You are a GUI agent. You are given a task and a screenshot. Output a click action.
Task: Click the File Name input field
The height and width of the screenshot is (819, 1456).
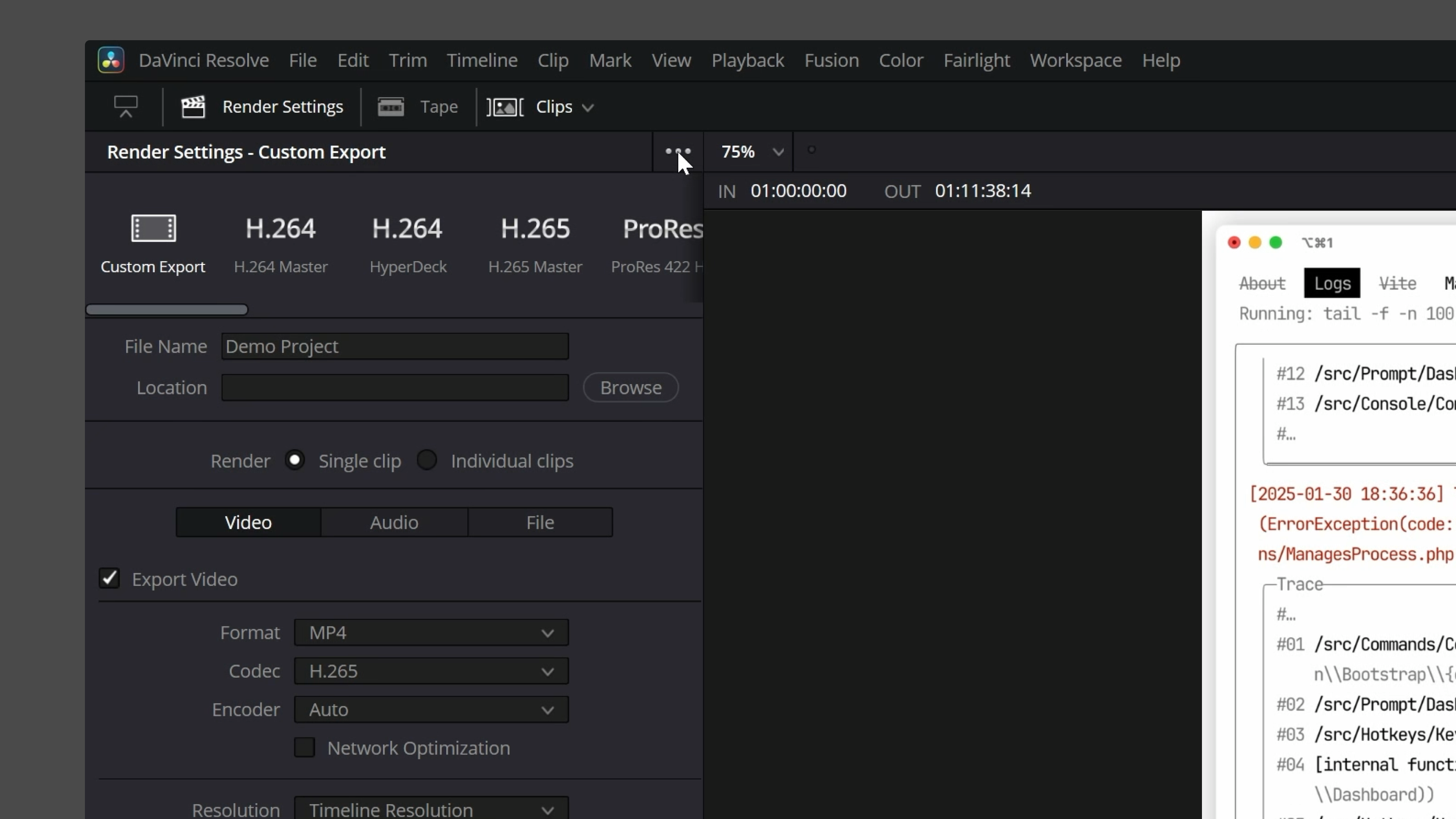[x=394, y=346]
